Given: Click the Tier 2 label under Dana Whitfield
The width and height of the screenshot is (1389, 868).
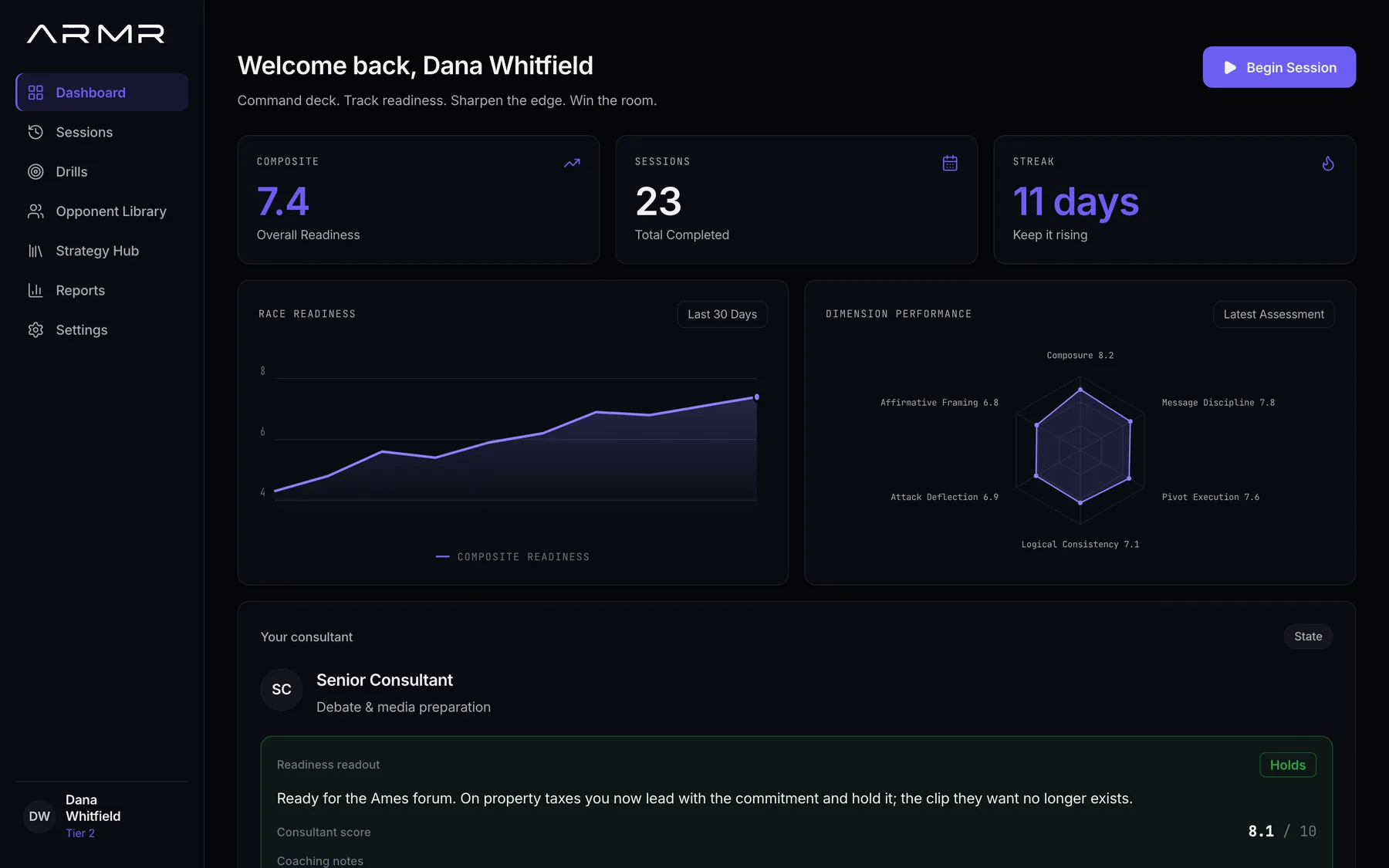Looking at the screenshot, I should [x=80, y=833].
